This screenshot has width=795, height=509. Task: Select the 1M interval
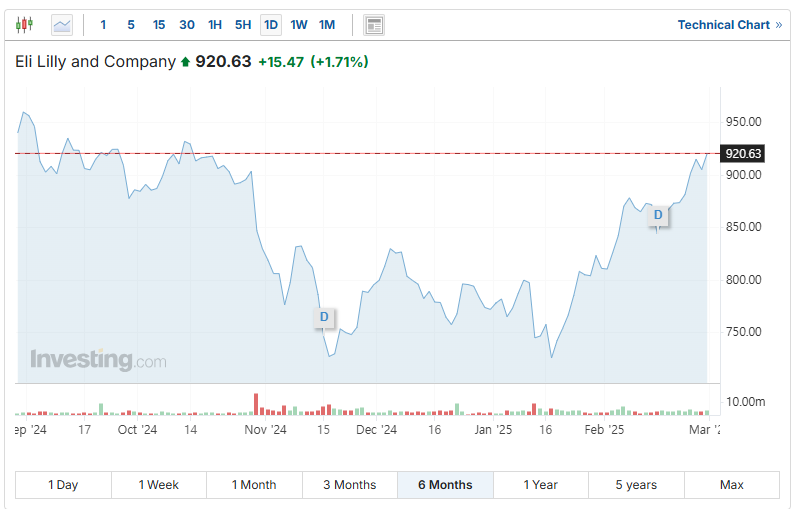(x=327, y=25)
